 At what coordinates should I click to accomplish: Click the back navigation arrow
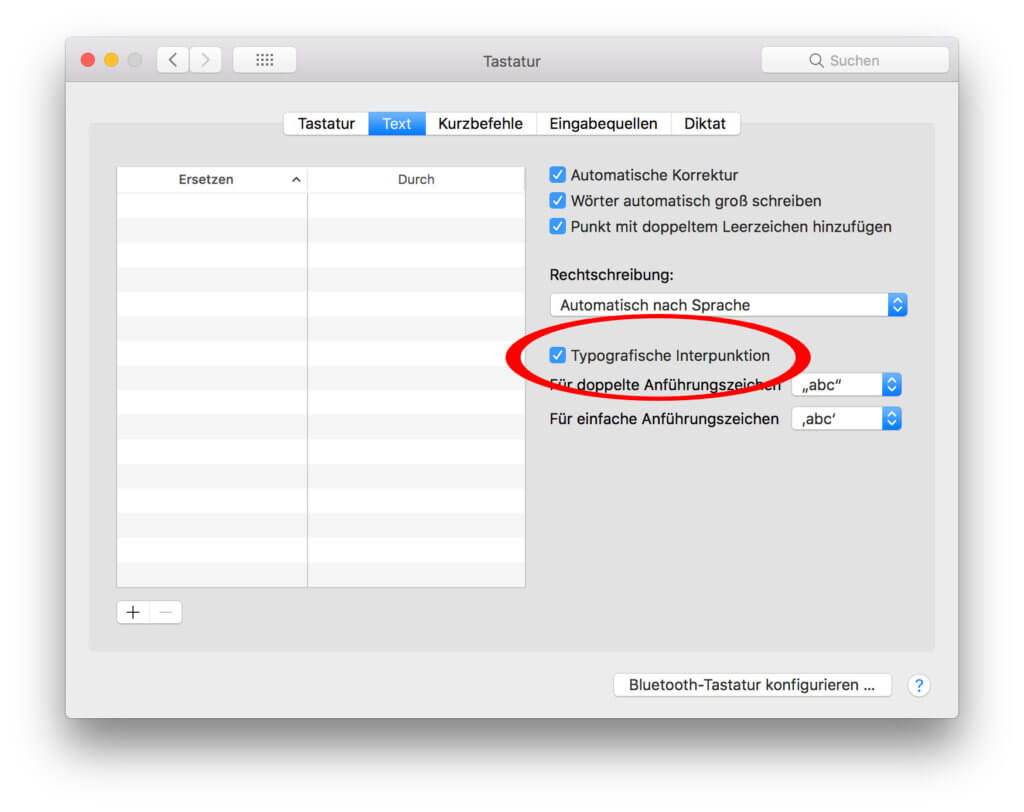pyautogui.click(x=172, y=59)
